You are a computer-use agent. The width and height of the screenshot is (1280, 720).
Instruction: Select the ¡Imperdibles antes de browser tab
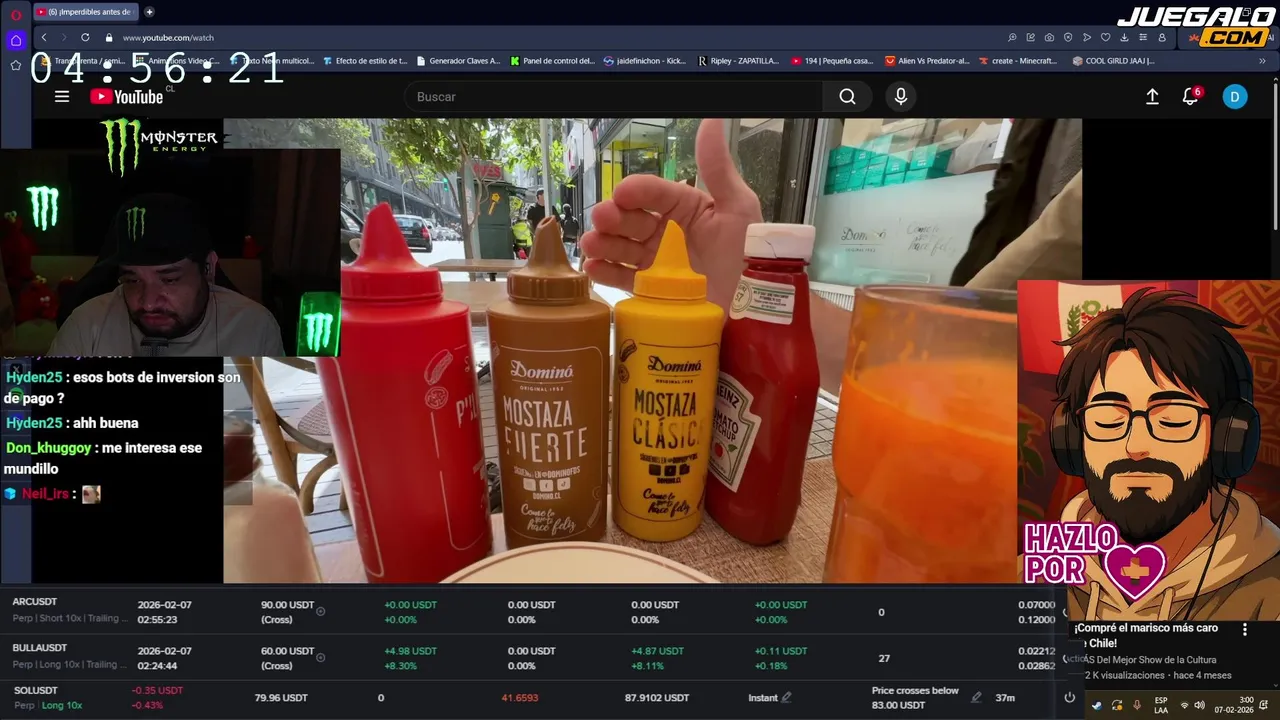click(x=84, y=12)
